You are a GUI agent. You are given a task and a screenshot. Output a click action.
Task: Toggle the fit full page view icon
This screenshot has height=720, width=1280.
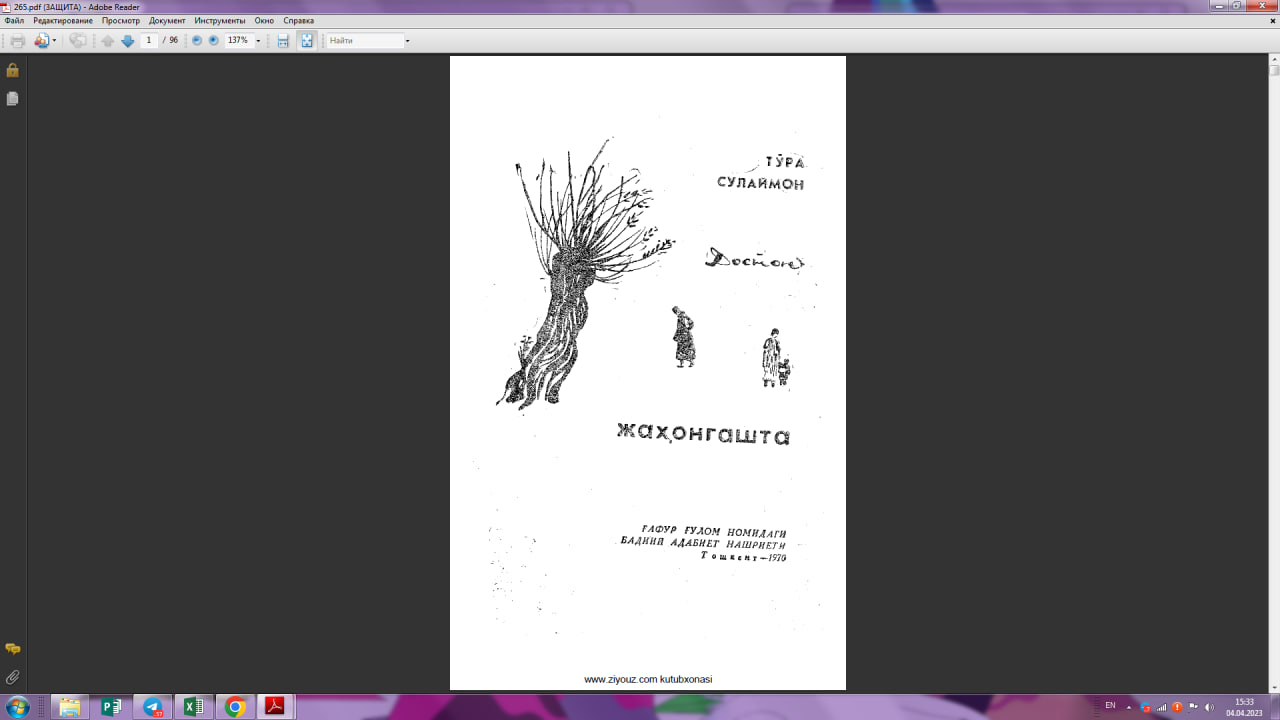[x=307, y=41]
